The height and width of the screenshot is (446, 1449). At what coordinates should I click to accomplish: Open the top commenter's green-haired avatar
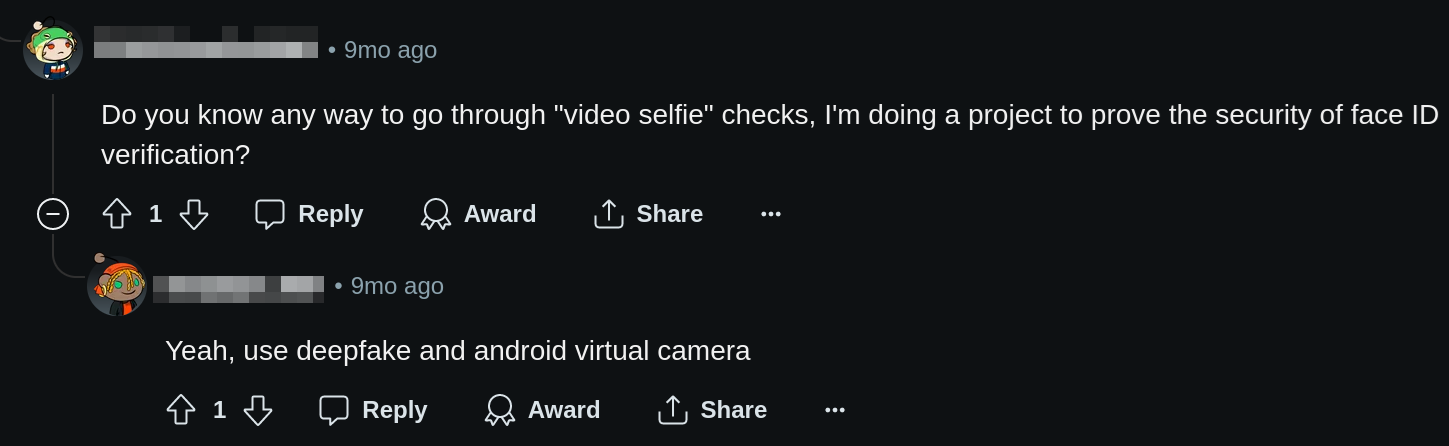pyautogui.click(x=53, y=50)
